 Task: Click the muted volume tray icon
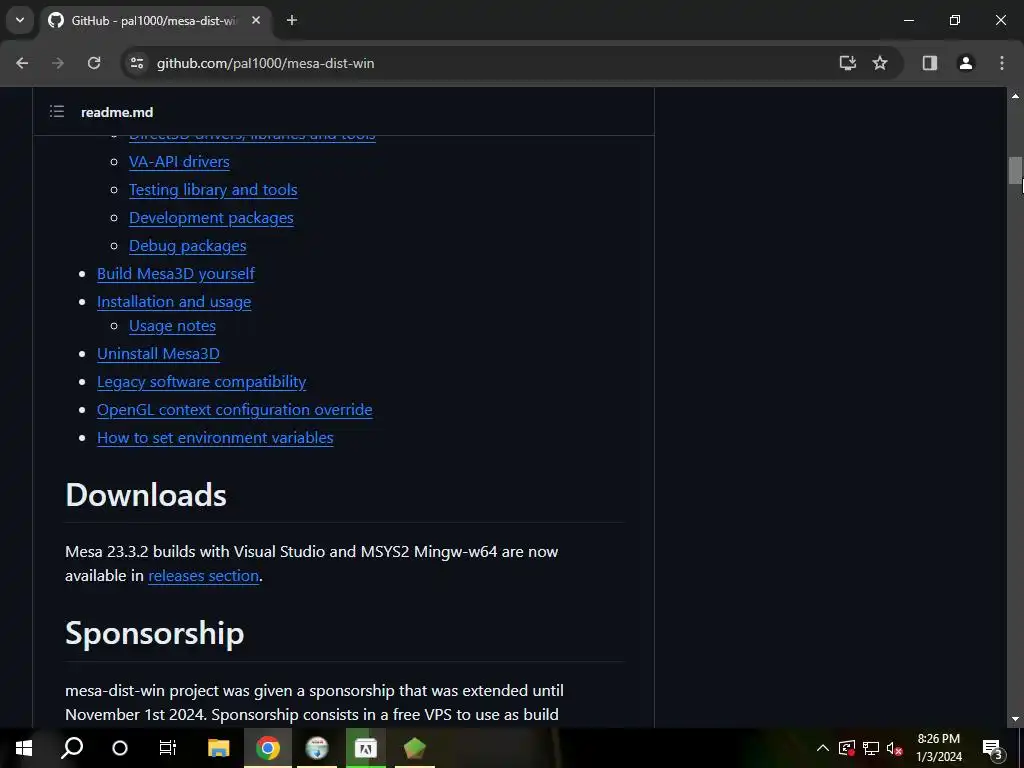(895, 748)
